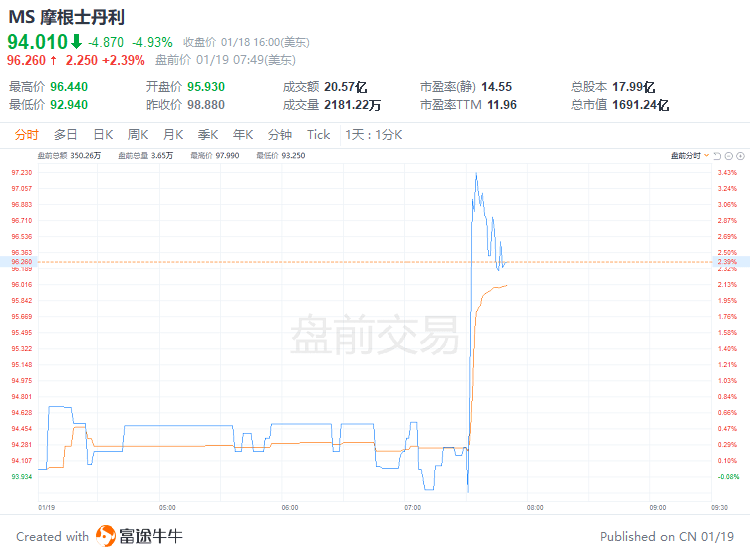Click the 总市值 value 1691.24亿
Image resolution: width=750 pixels, height=557 pixels.
640,105
